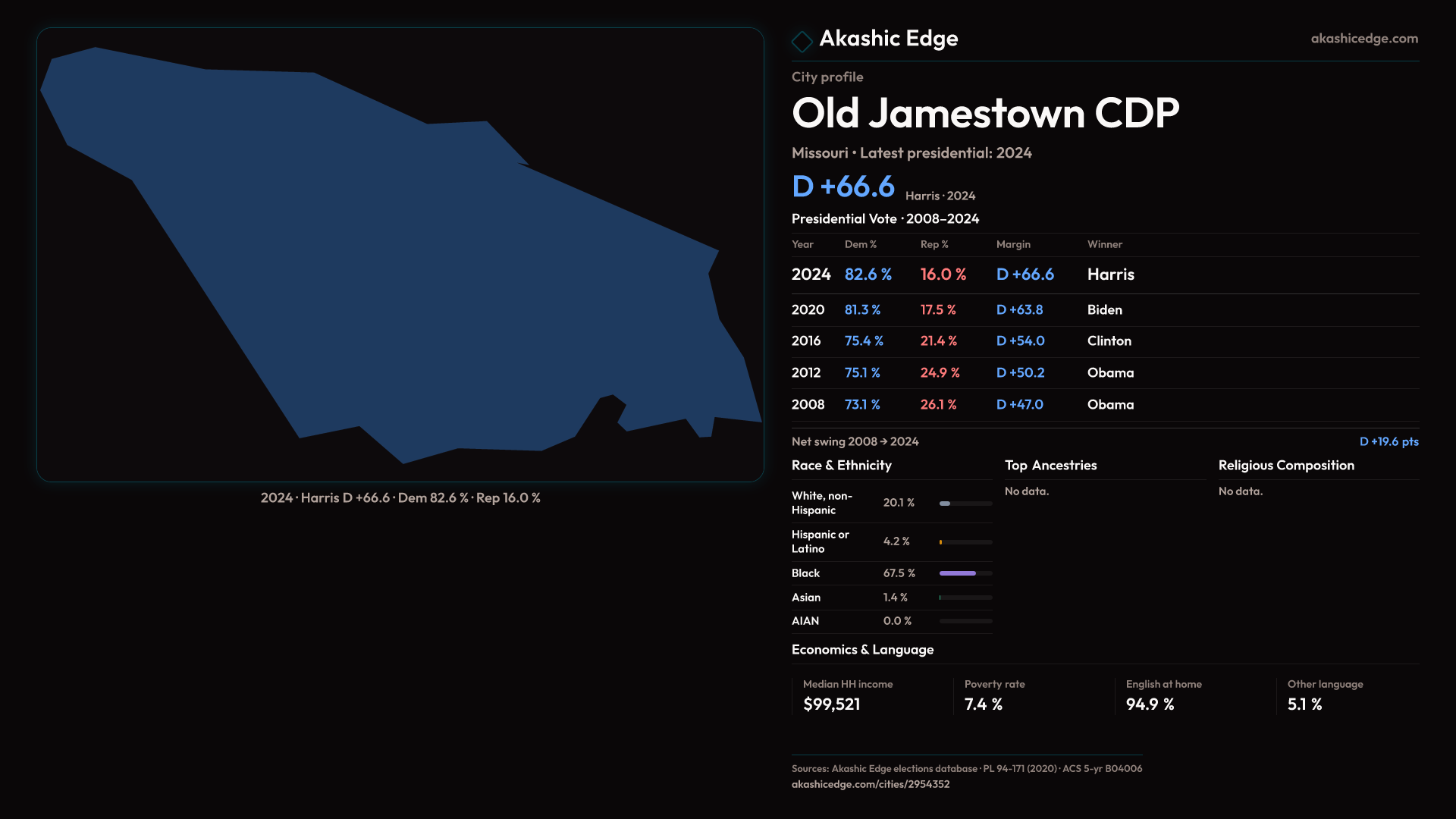Screen dimensions: 1456x819
Task: Click the Akashic Edge diamond logo icon
Action: (802, 41)
